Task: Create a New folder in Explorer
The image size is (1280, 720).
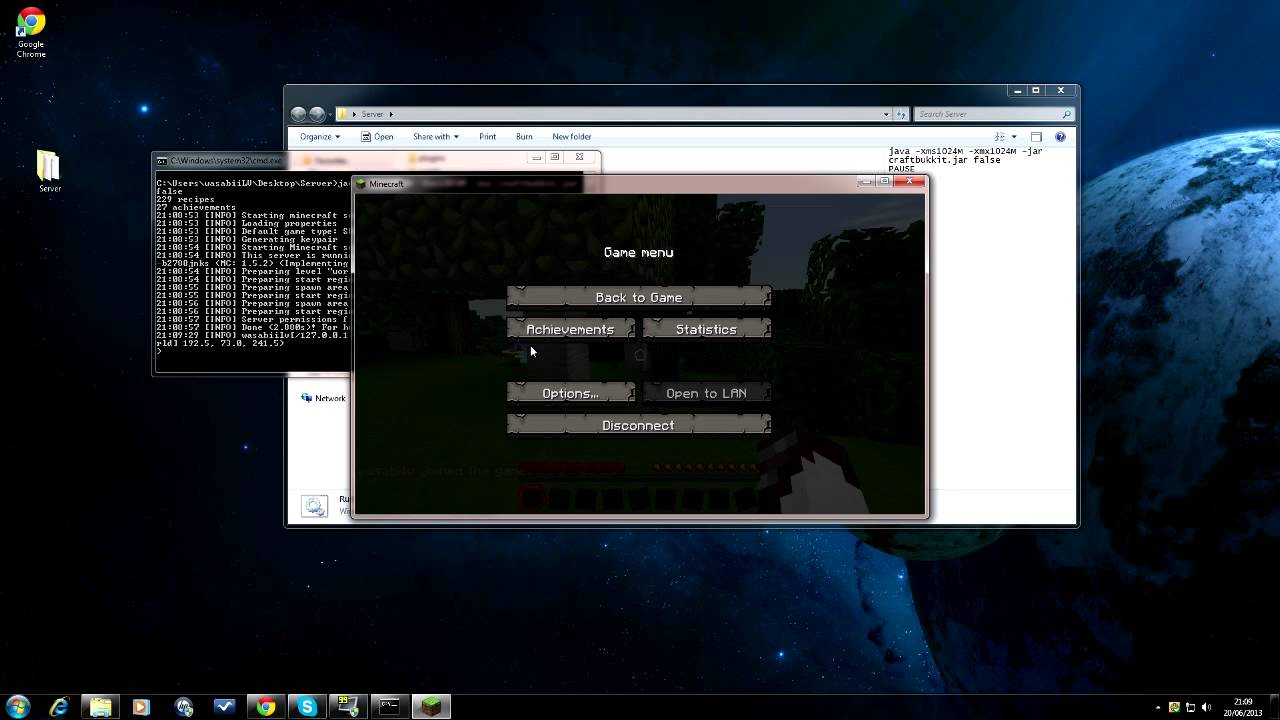Action: click(x=572, y=136)
